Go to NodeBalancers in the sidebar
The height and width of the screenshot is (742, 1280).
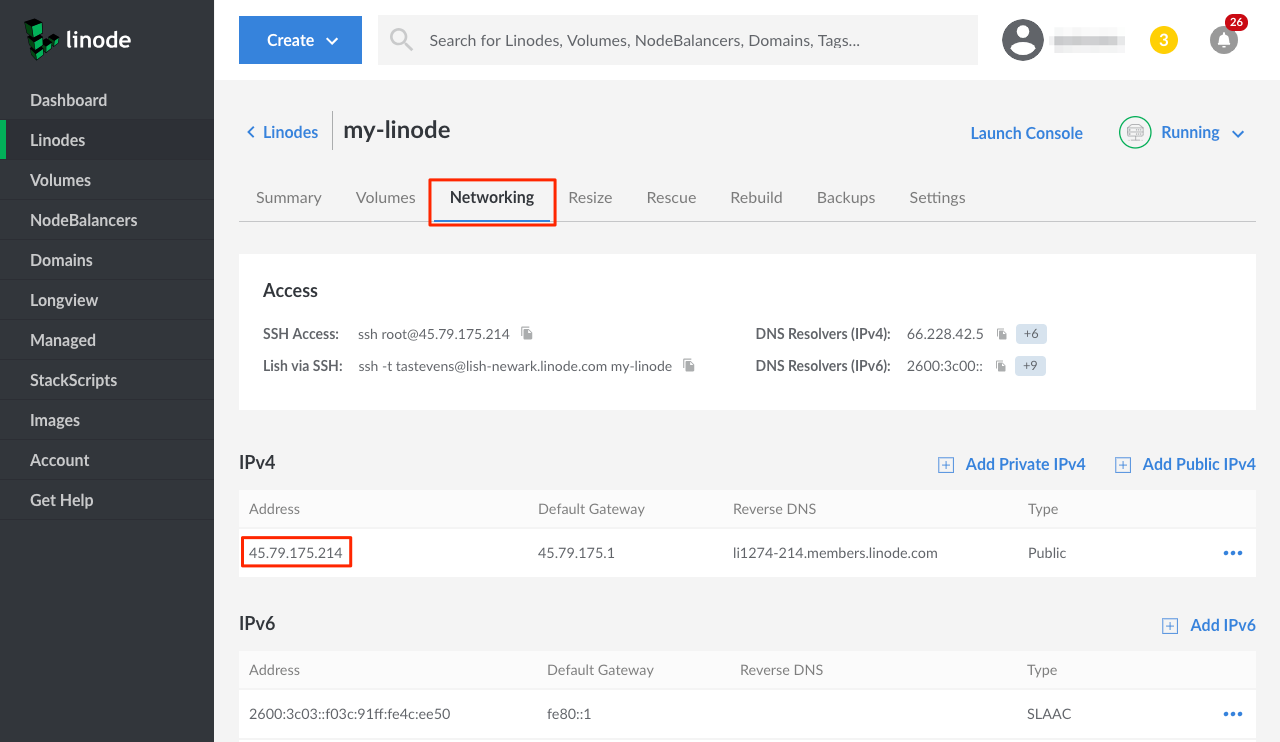click(x=84, y=220)
